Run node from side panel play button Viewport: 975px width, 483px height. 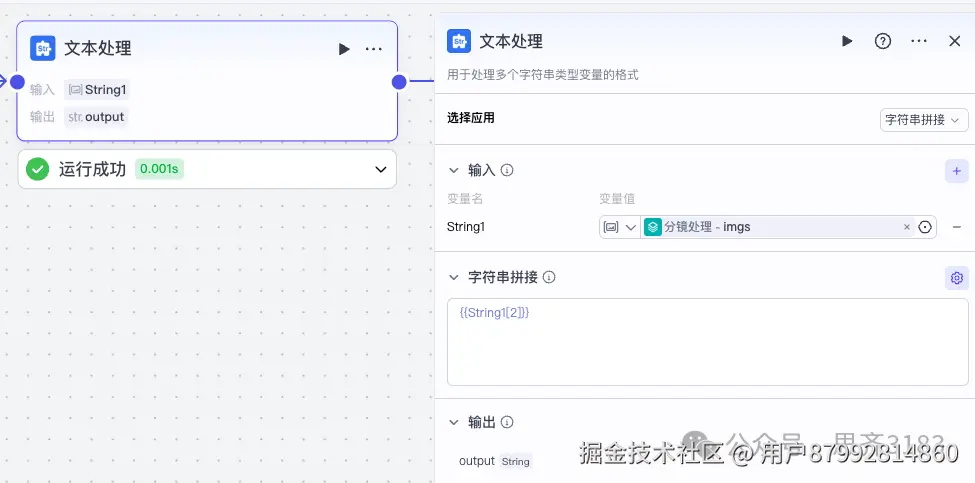pyautogui.click(x=847, y=41)
